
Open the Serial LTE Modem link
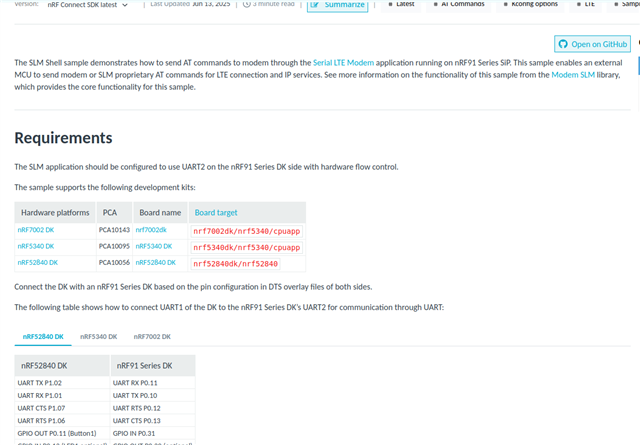343,63
